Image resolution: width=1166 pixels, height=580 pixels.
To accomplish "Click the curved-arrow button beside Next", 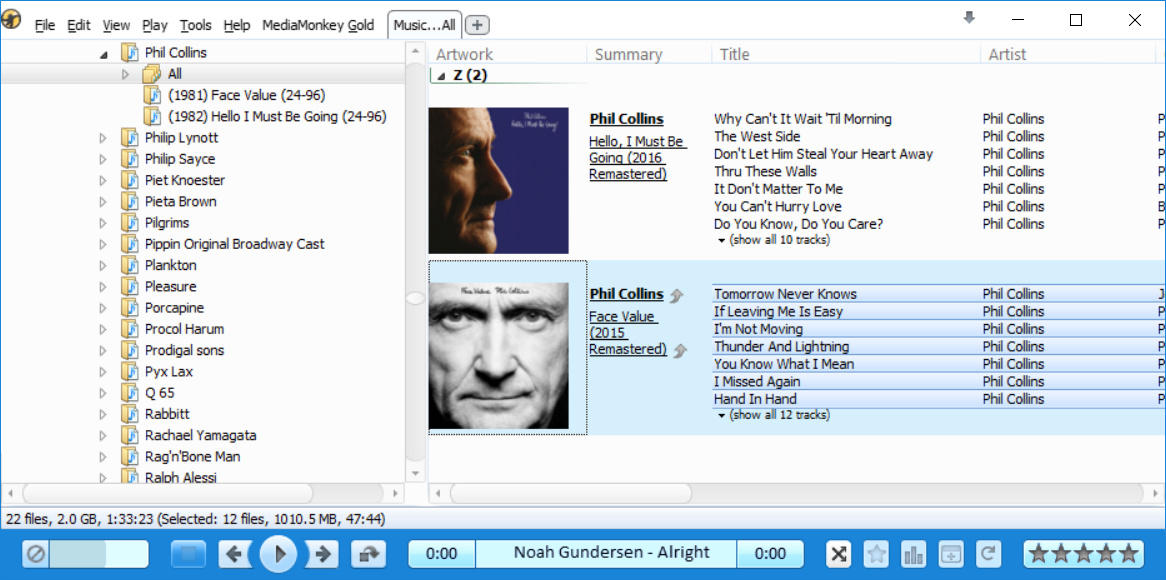I will (370, 554).
